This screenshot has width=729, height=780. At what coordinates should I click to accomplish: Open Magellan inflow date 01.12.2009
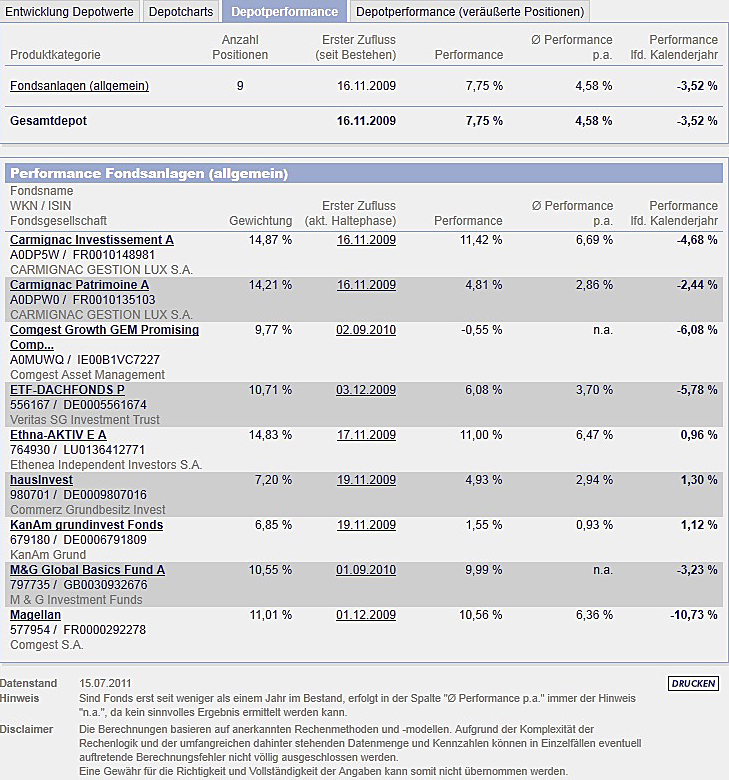(x=366, y=615)
